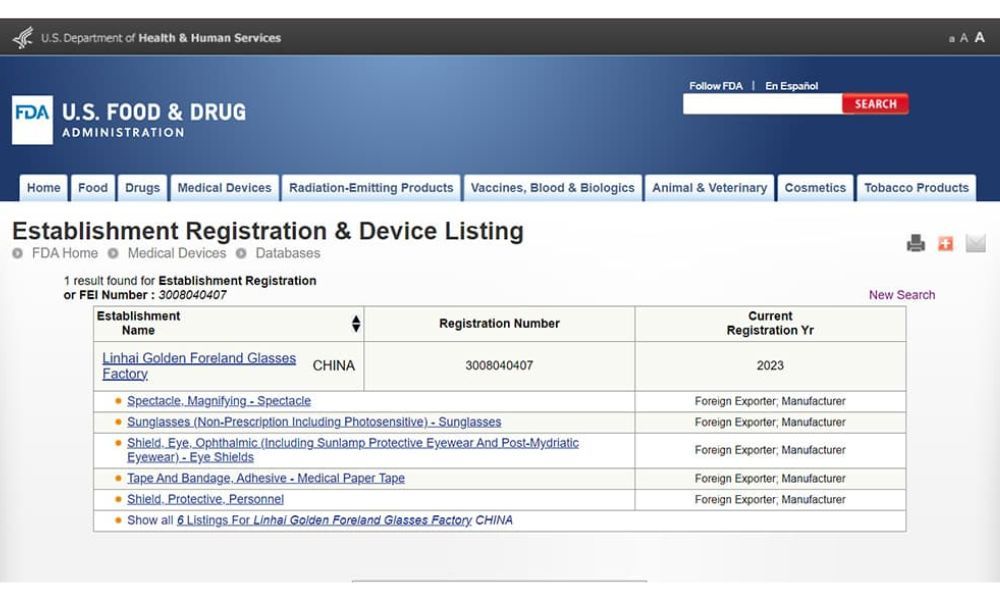Click the Registration Number column header
Viewport: 1000px width, 600px height.
499,323
